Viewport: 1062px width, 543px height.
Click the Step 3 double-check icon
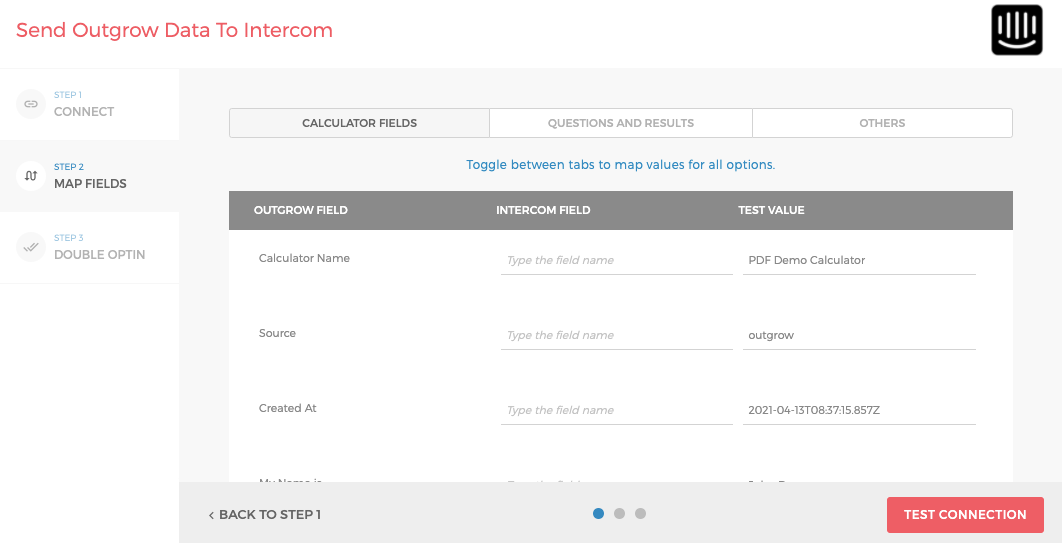[30, 247]
